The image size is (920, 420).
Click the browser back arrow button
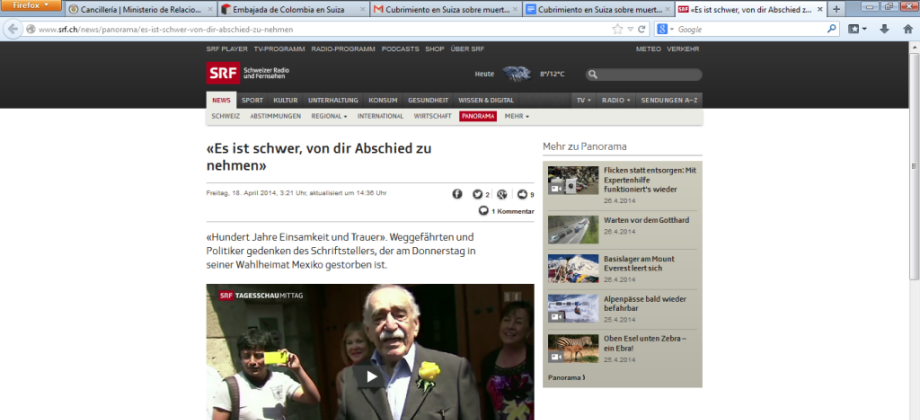coord(13,29)
